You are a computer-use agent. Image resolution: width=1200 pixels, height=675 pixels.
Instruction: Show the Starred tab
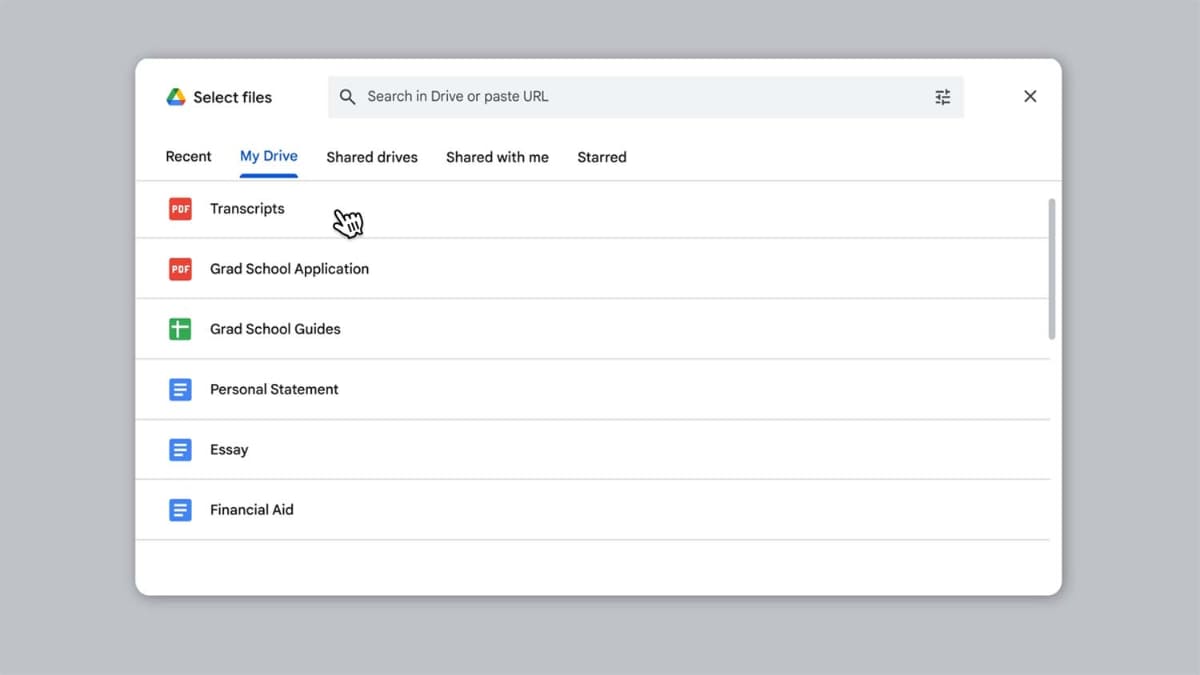(x=602, y=157)
